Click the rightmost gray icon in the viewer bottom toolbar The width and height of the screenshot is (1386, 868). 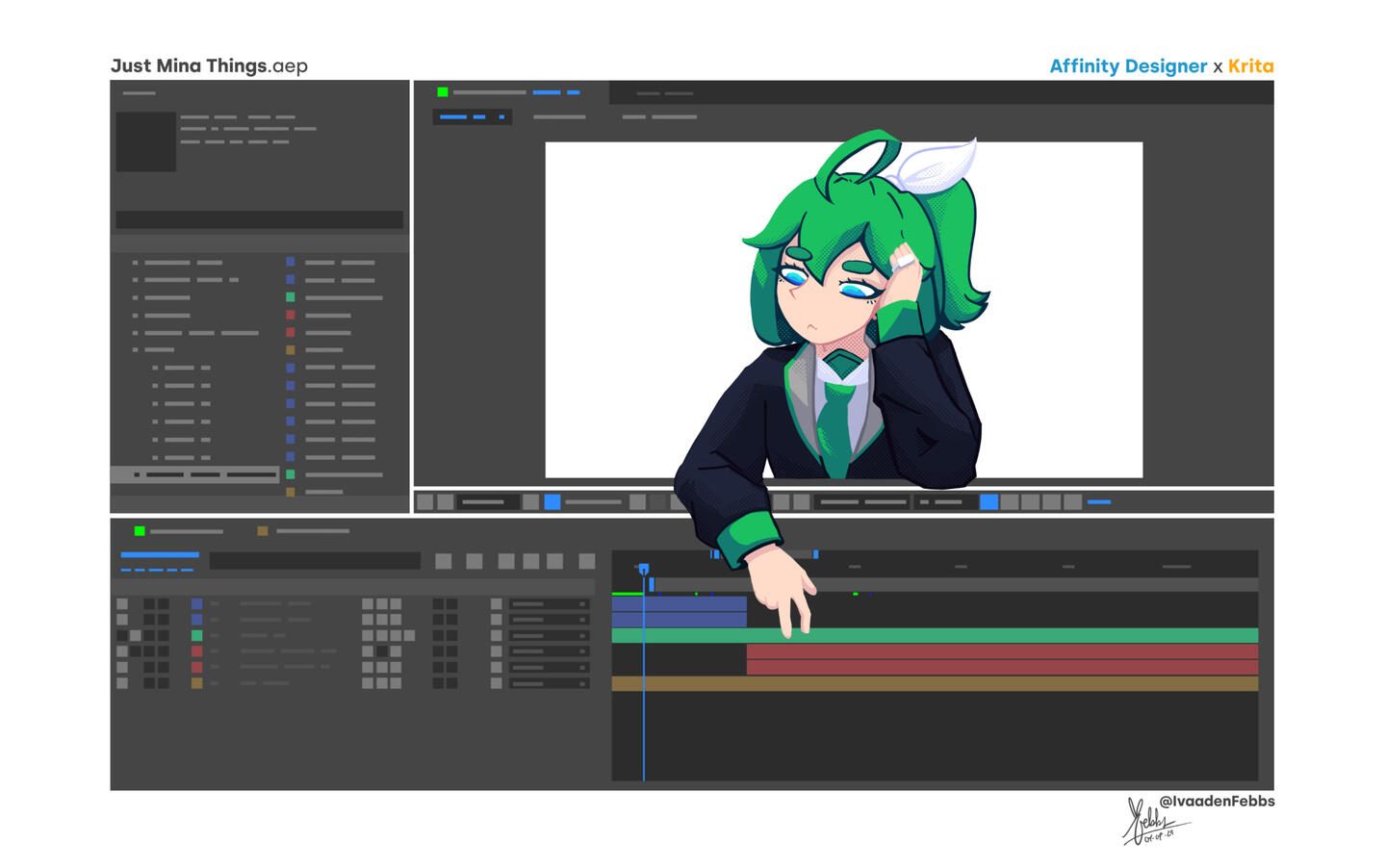tap(1072, 501)
